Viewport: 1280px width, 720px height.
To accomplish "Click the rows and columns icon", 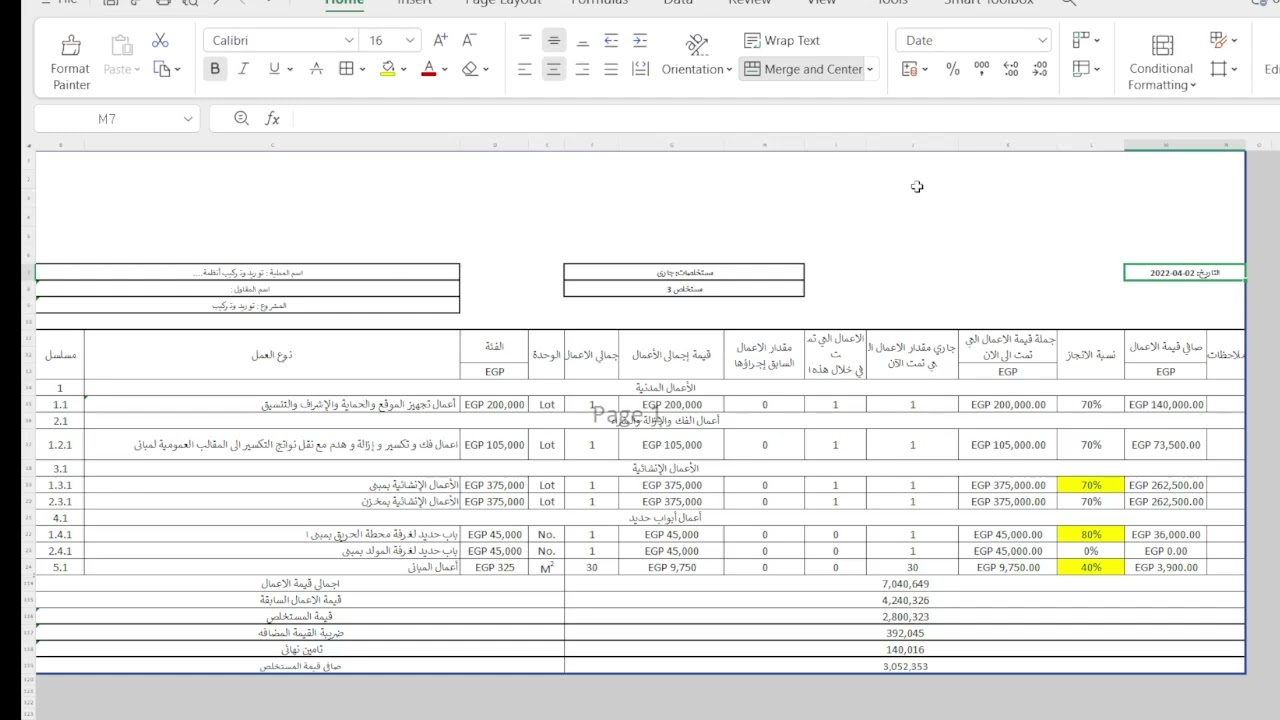I will 1081,40.
